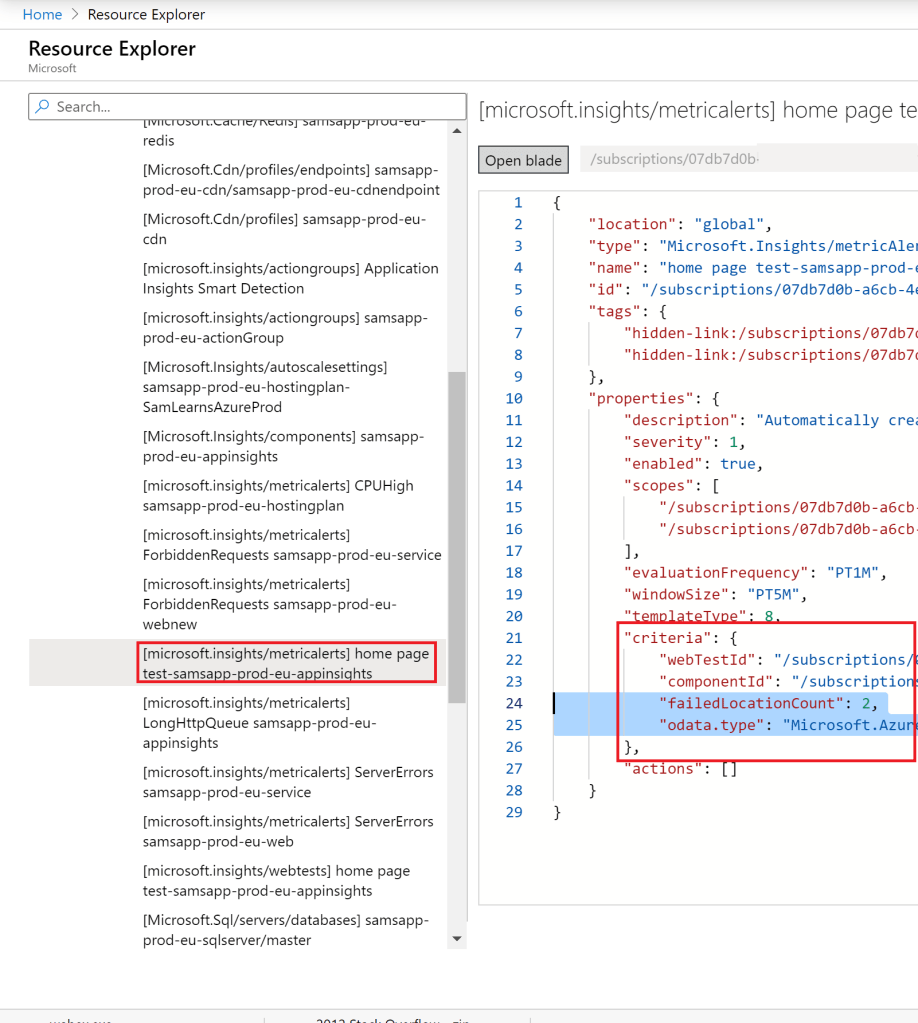918x1023 pixels.
Task: Click the resource list scrollbar thumb
Action: (457, 537)
